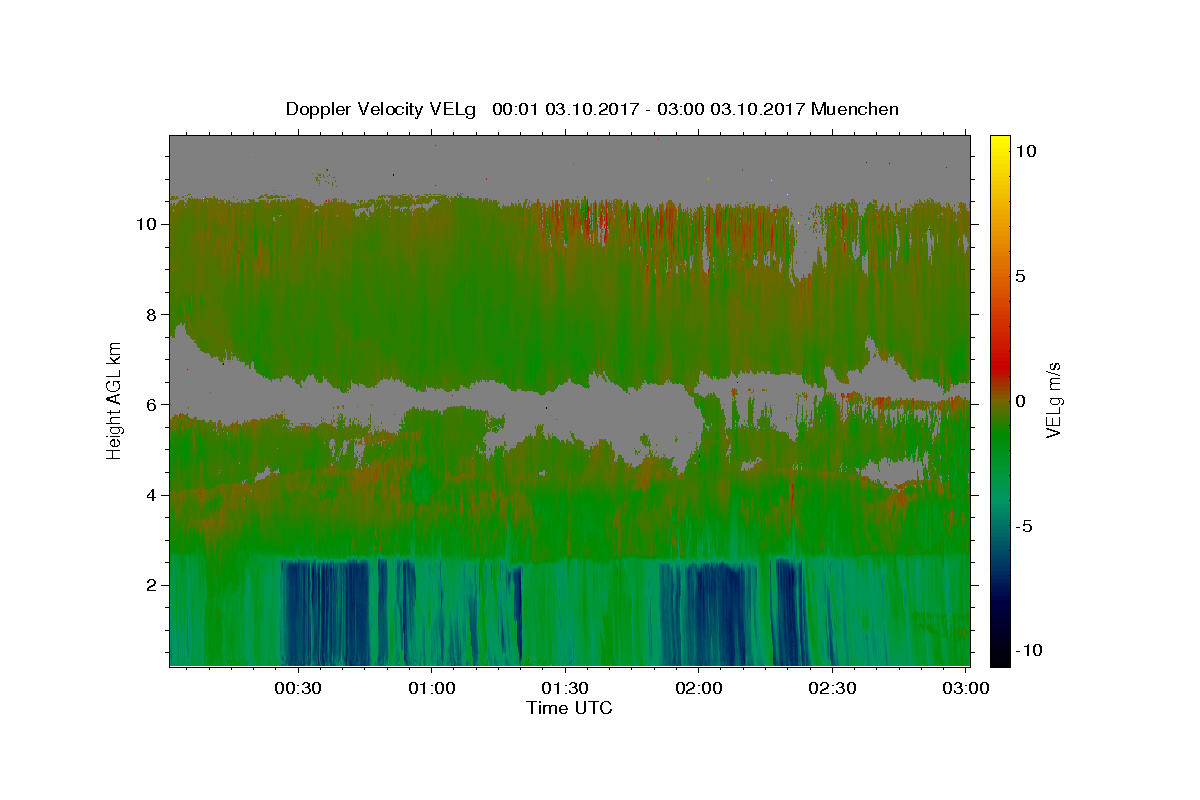Click the height tick label 4

click(x=149, y=495)
